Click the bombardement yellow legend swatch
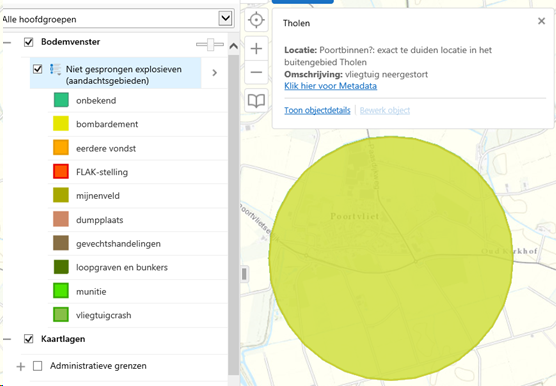 (61, 124)
